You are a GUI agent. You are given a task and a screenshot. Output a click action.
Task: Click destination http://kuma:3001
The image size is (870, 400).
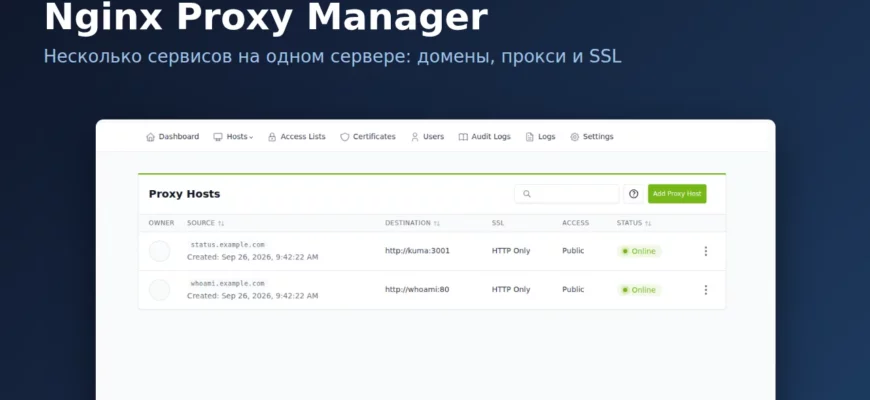point(417,251)
